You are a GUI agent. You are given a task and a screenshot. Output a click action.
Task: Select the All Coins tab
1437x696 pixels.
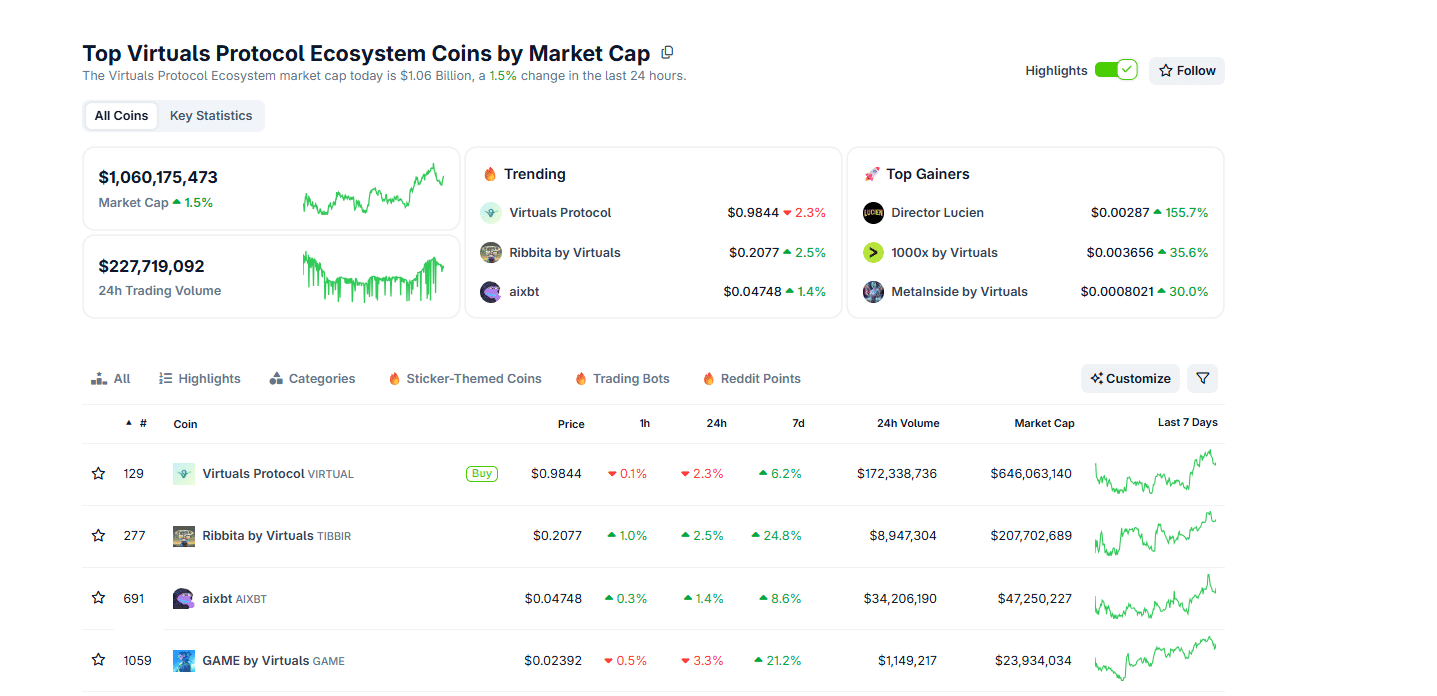pyautogui.click(x=120, y=115)
